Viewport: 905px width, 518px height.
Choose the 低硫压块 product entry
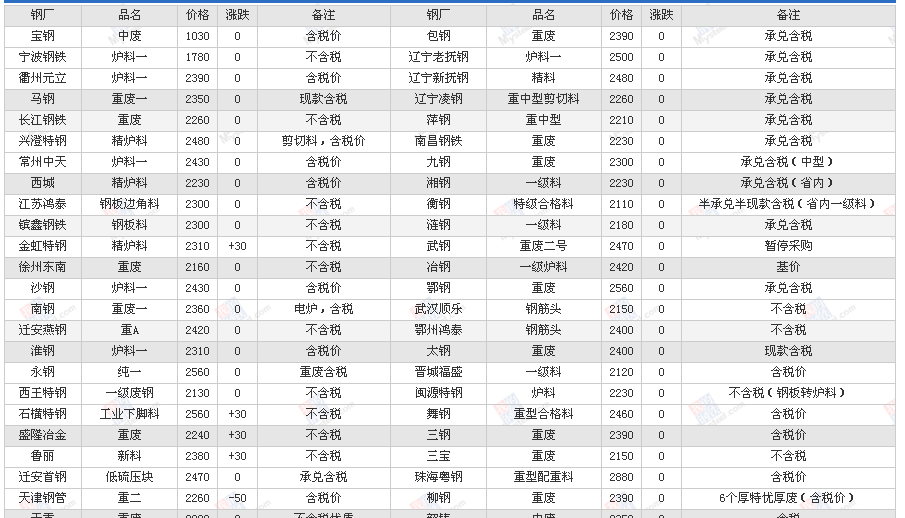(x=129, y=477)
